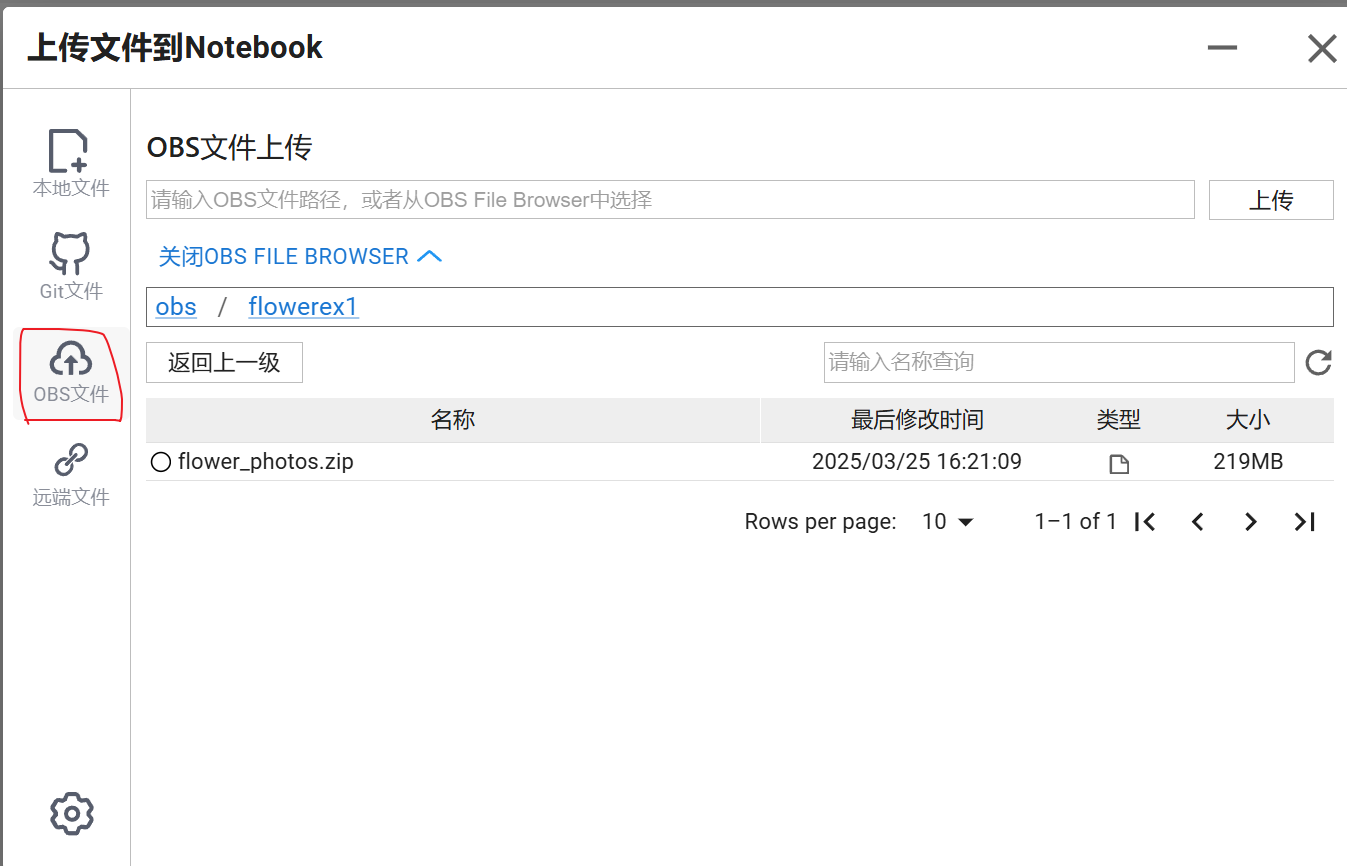Switch to the Git文件 upload option
This screenshot has height=866, width=1347.
[70, 263]
